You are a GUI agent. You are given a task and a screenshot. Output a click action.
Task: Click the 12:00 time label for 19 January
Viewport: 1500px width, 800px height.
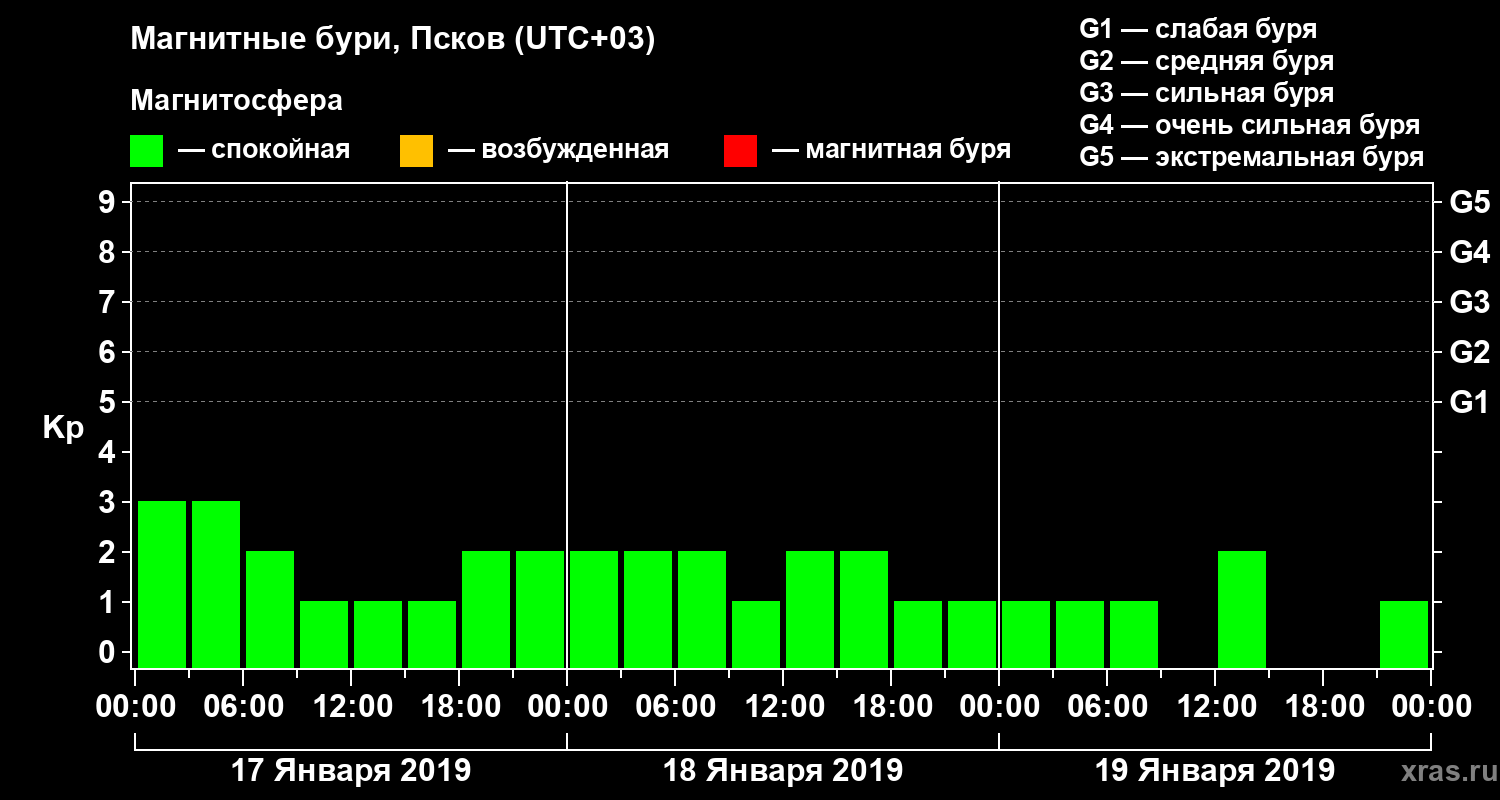(1216, 707)
